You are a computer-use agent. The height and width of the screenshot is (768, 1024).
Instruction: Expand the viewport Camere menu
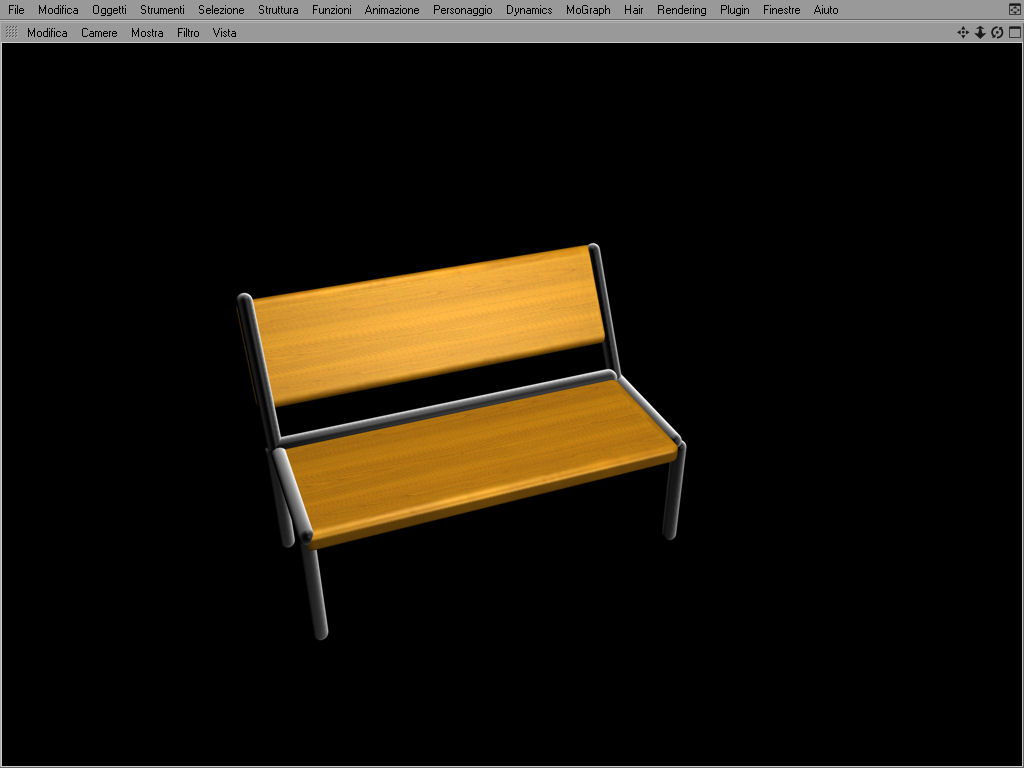click(99, 33)
